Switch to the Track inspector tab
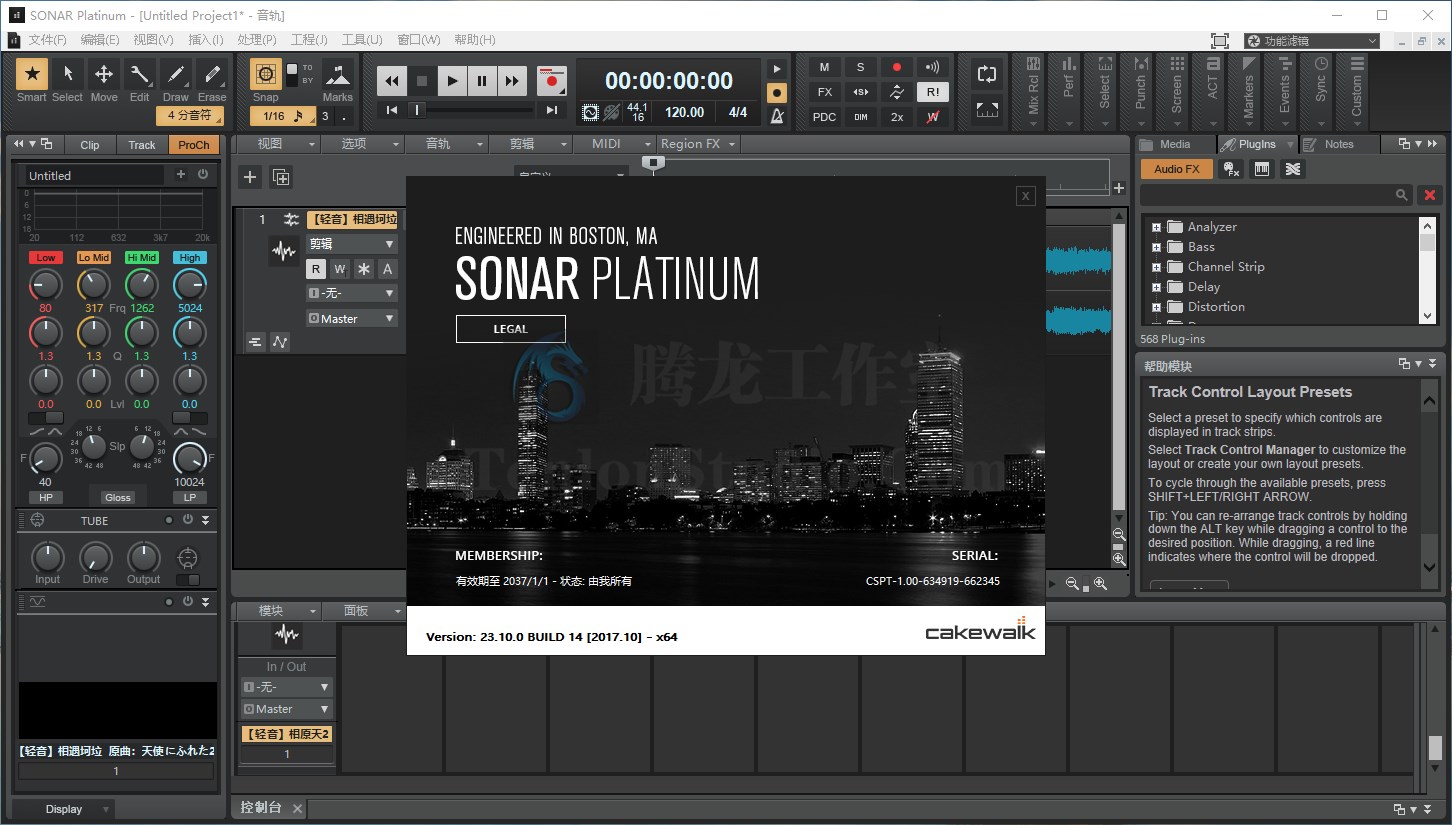This screenshot has height=825, width=1452. point(142,145)
